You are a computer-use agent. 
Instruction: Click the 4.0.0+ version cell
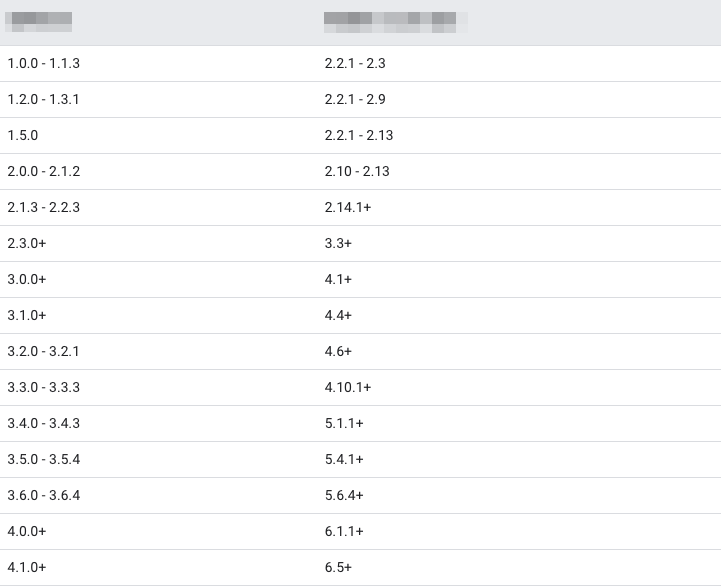[x=27, y=532]
